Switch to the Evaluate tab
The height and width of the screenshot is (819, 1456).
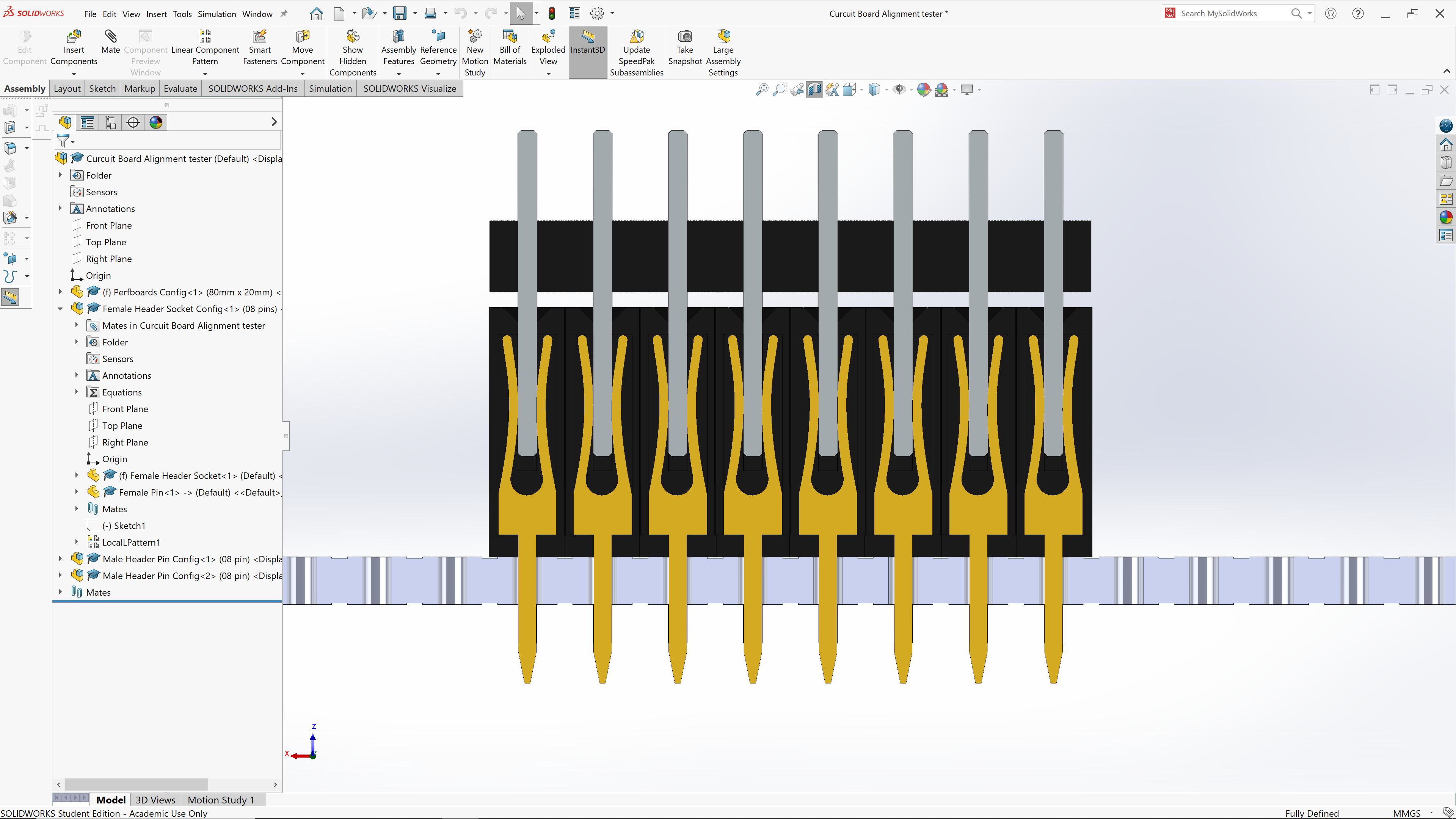pyautogui.click(x=180, y=88)
